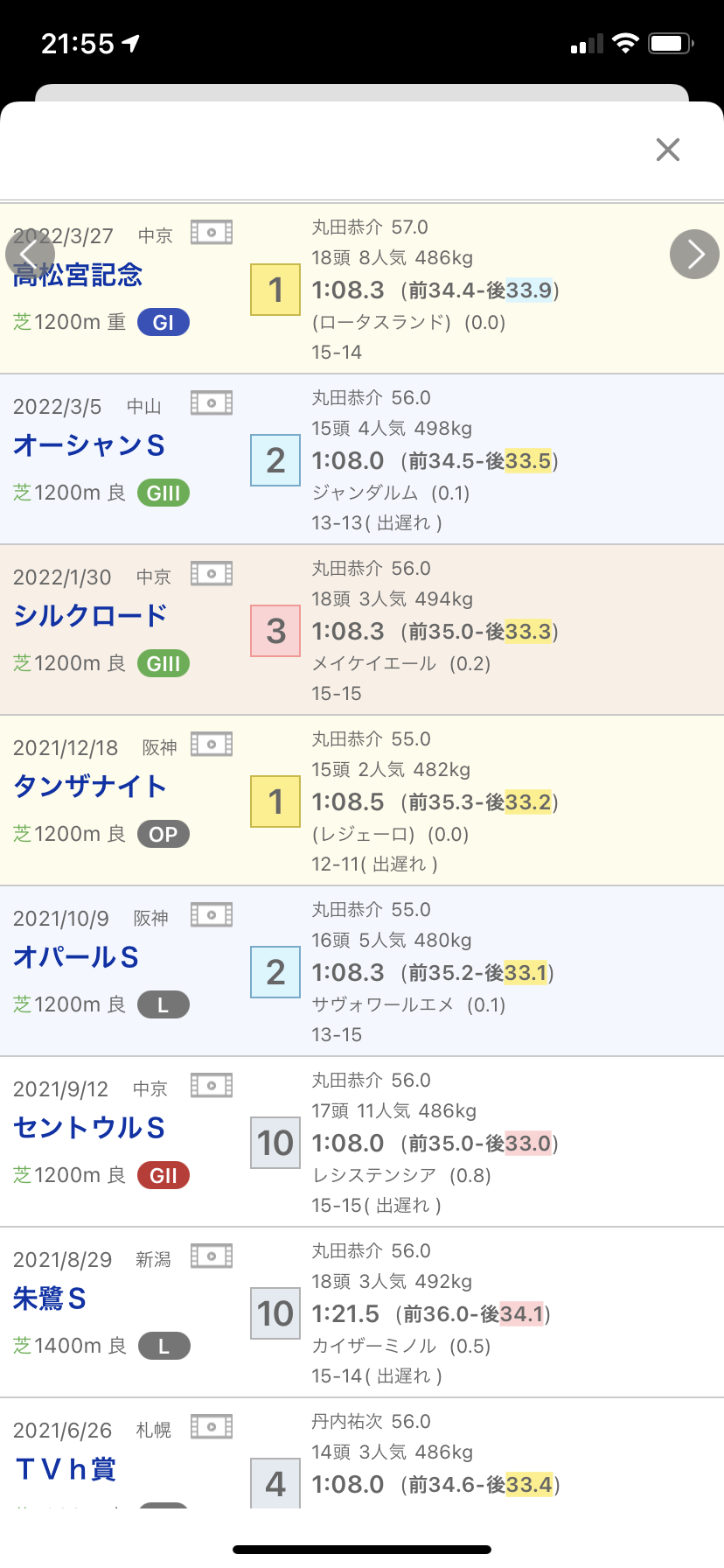The height and width of the screenshot is (1568, 724).
Task: Play the Tanzanite race video icon
Action: coord(212,745)
